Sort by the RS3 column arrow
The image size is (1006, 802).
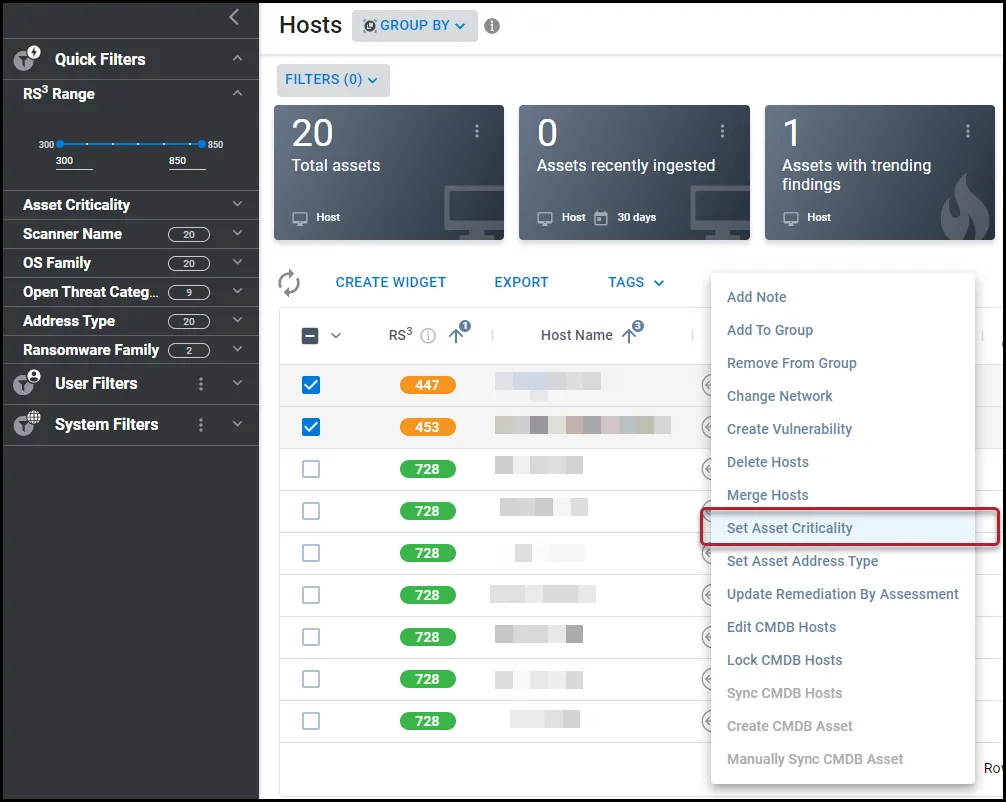[456, 335]
